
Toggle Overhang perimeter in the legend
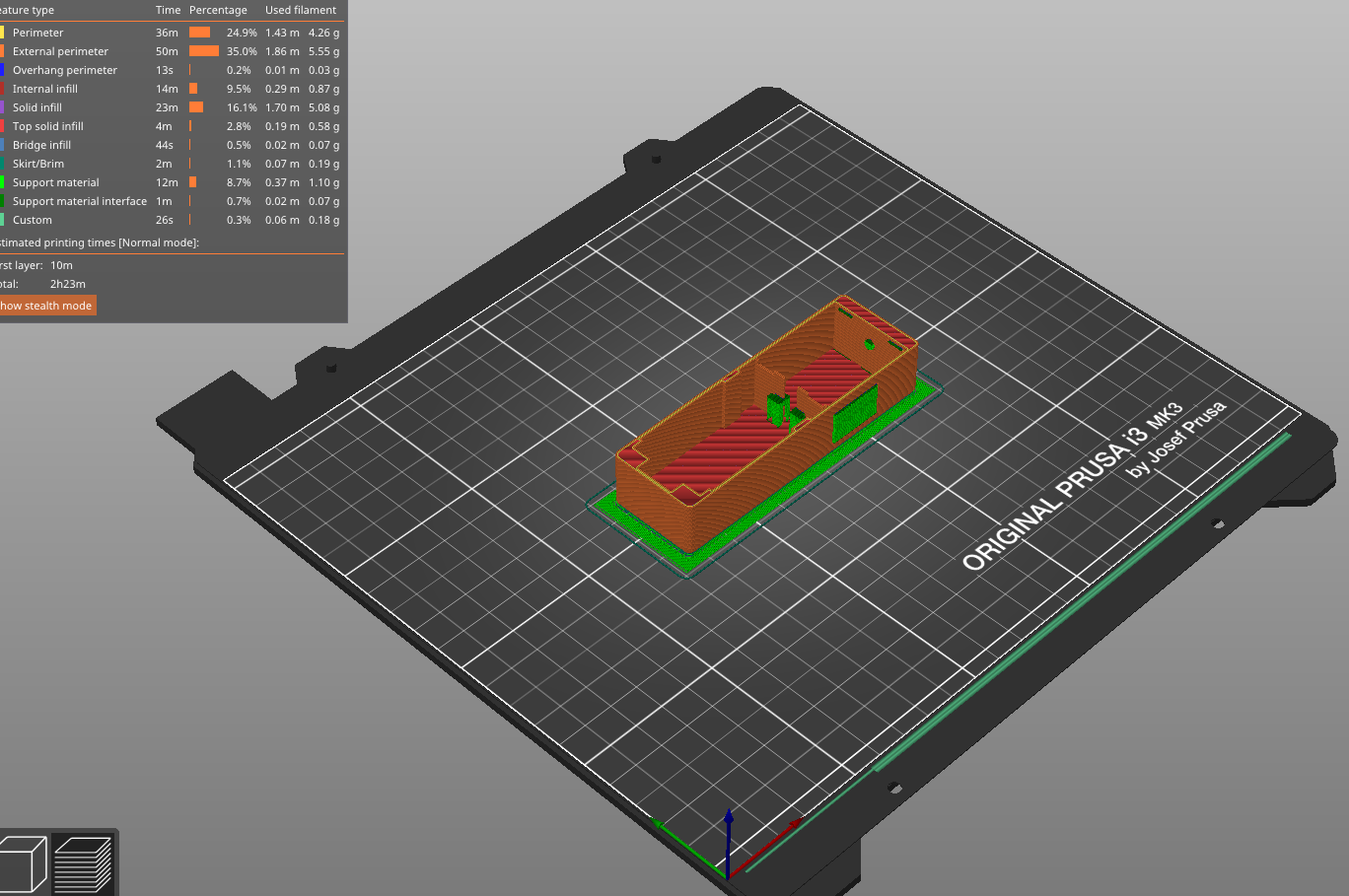click(64, 70)
